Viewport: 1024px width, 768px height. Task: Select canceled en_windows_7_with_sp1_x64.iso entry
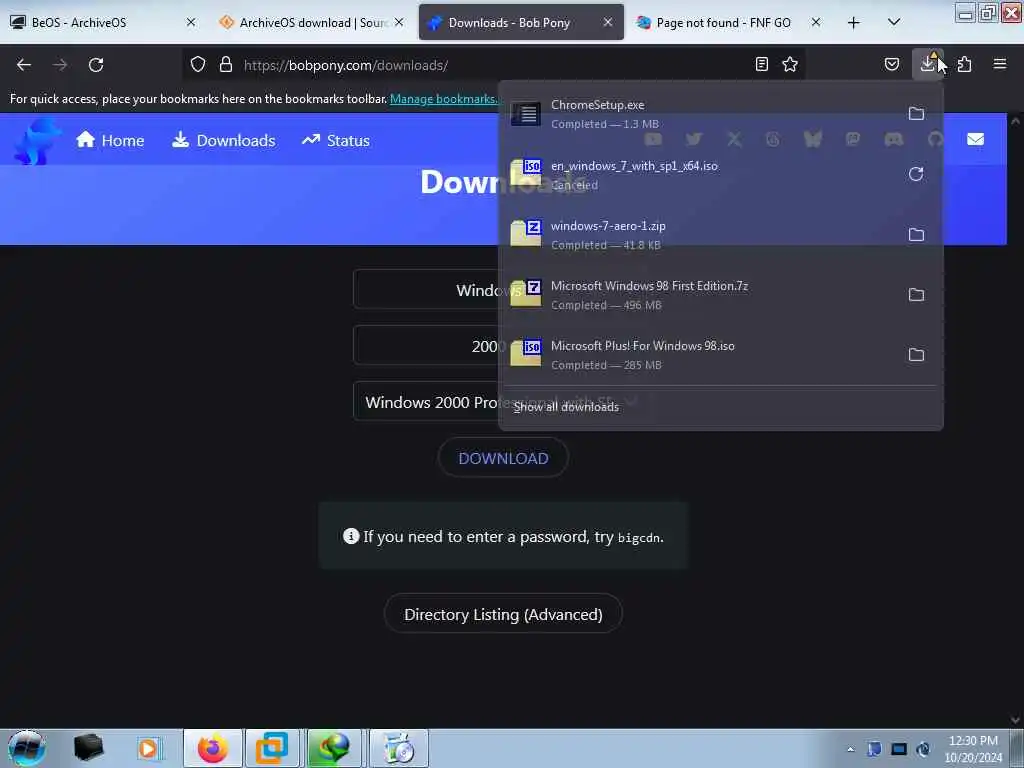pos(702,174)
